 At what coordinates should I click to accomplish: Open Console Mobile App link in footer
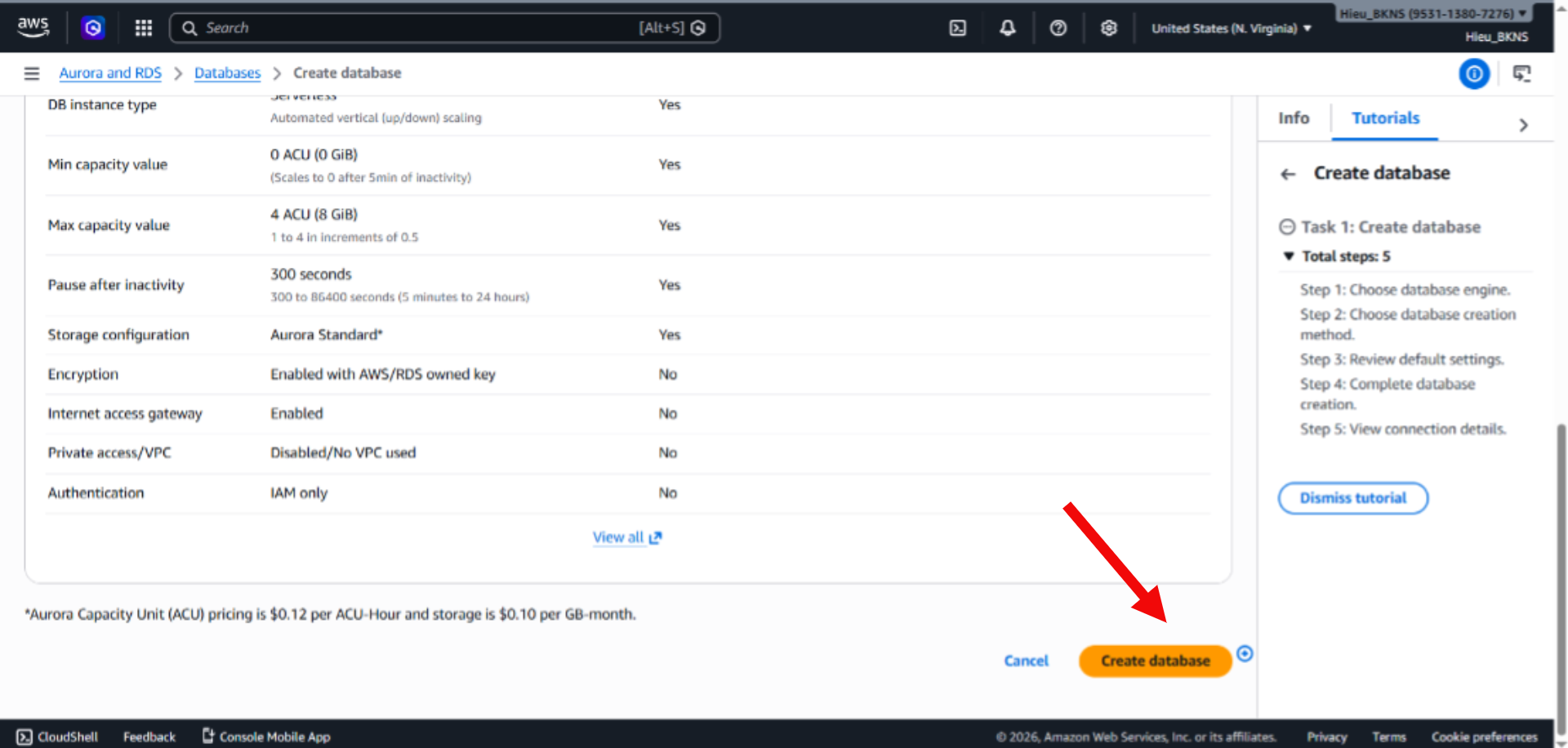[x=266, y=737]
